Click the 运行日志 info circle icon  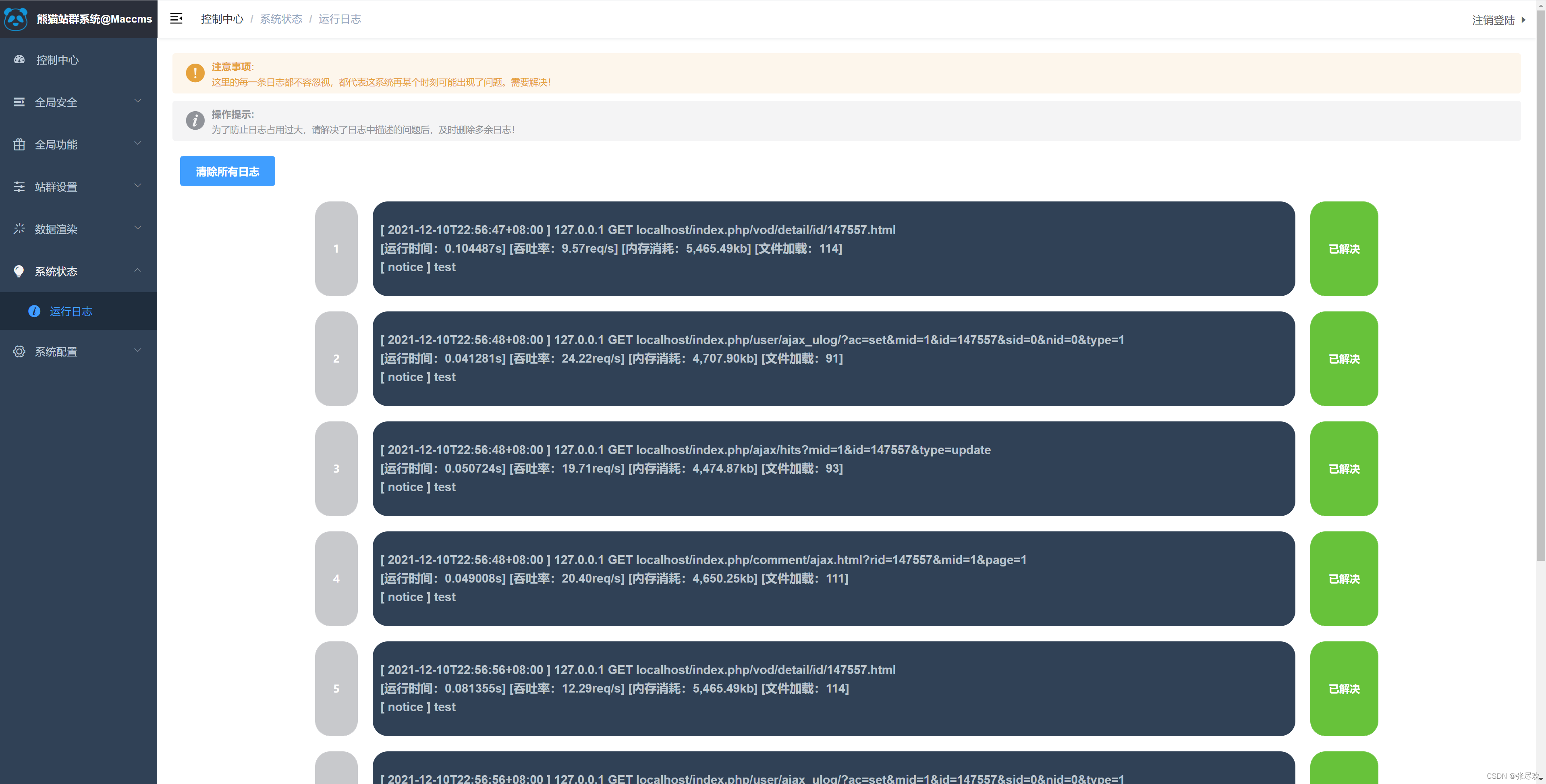[34, 311]
